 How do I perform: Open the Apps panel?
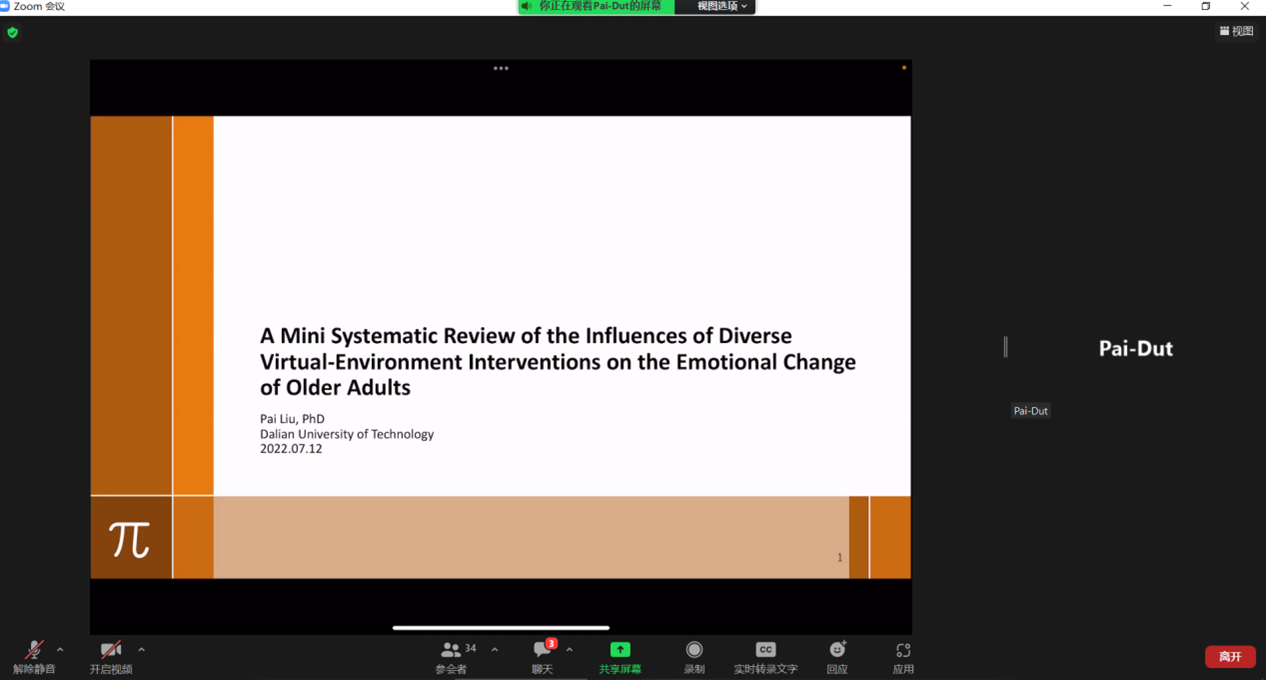tap(903, 651)
